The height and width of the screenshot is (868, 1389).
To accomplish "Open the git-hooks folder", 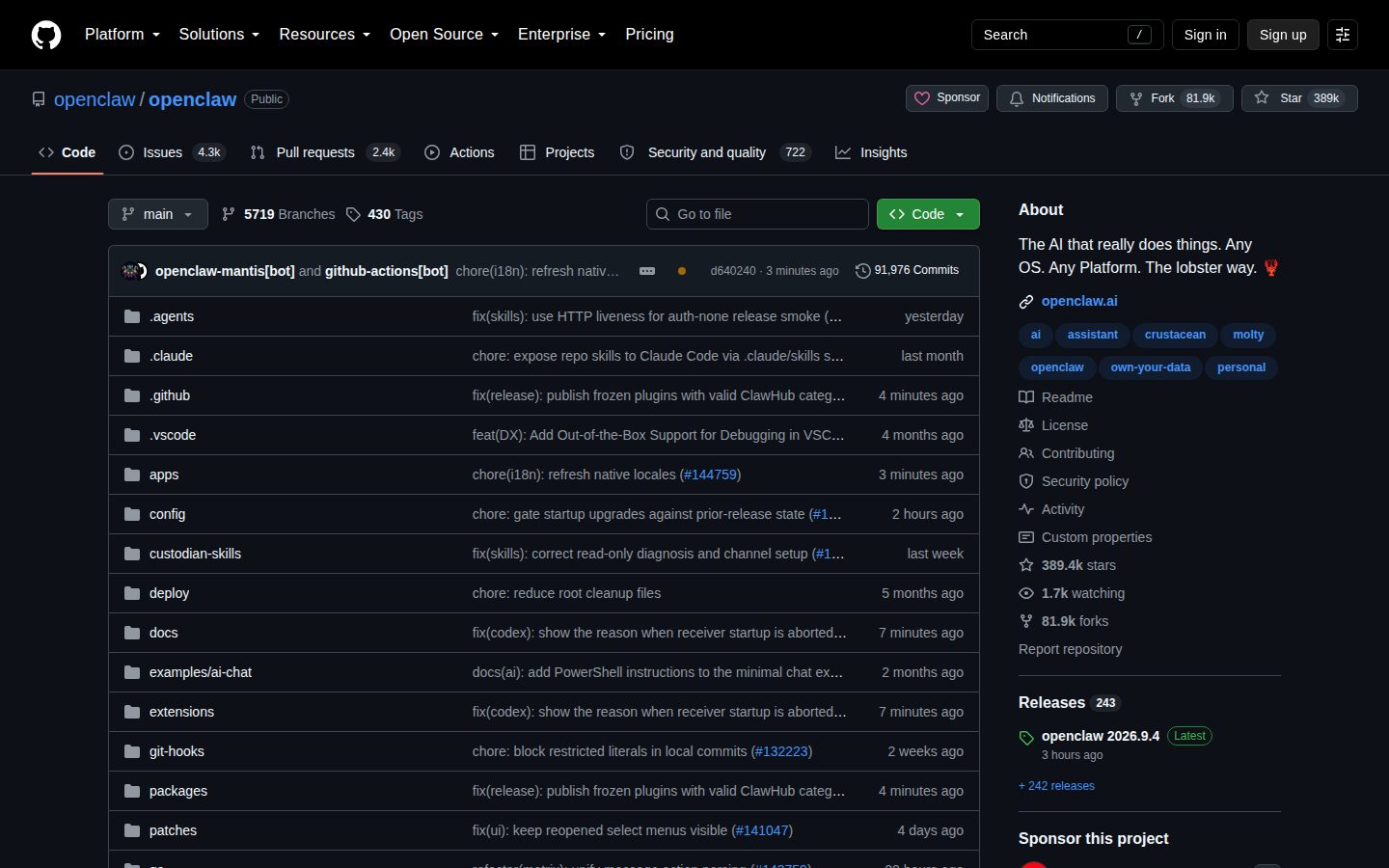I will click(177, 751).
